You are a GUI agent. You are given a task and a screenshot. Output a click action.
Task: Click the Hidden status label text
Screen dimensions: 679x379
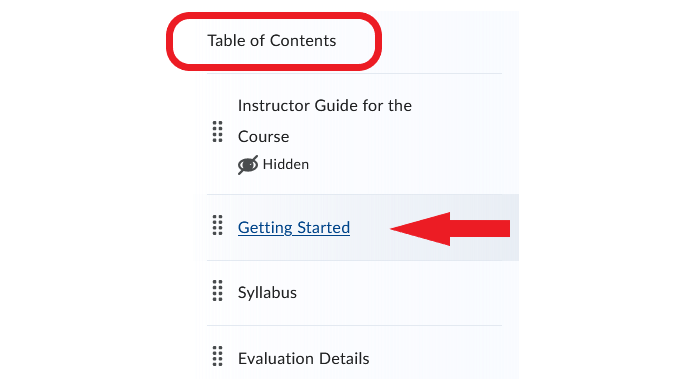point(286,165)
